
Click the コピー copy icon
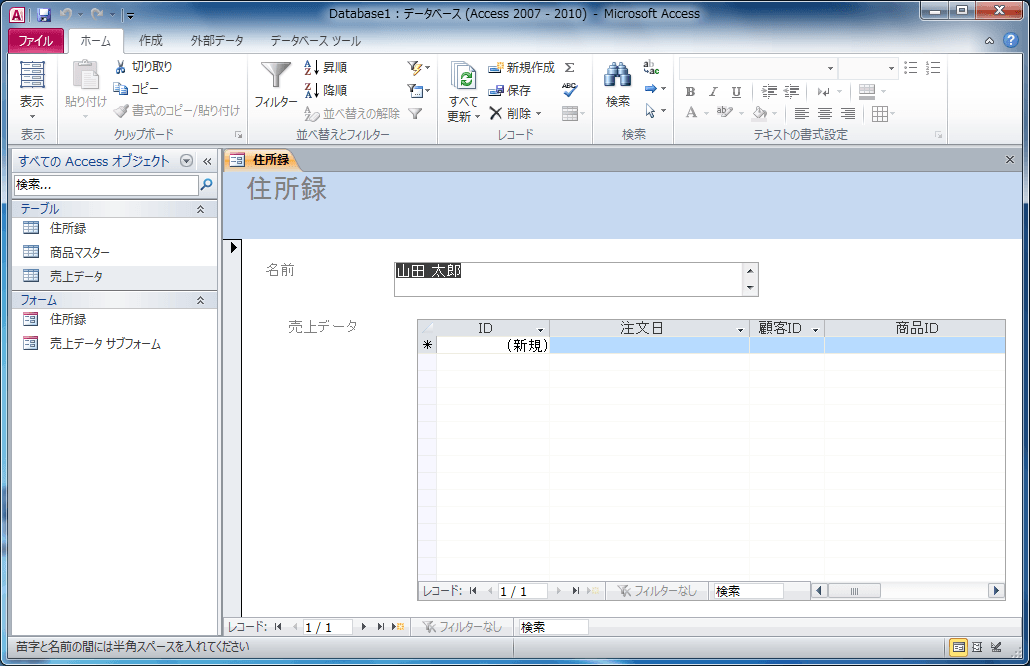pyautogui.click(x=120, y=88)
